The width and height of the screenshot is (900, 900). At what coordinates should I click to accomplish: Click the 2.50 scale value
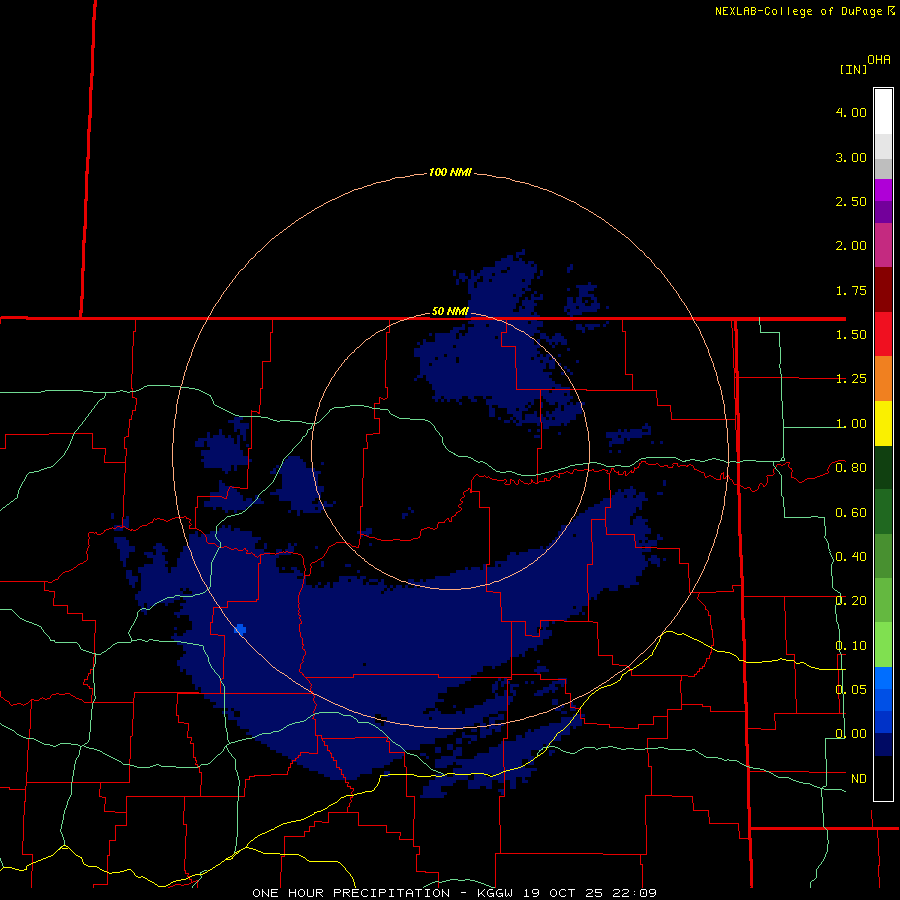pos(851,201)
